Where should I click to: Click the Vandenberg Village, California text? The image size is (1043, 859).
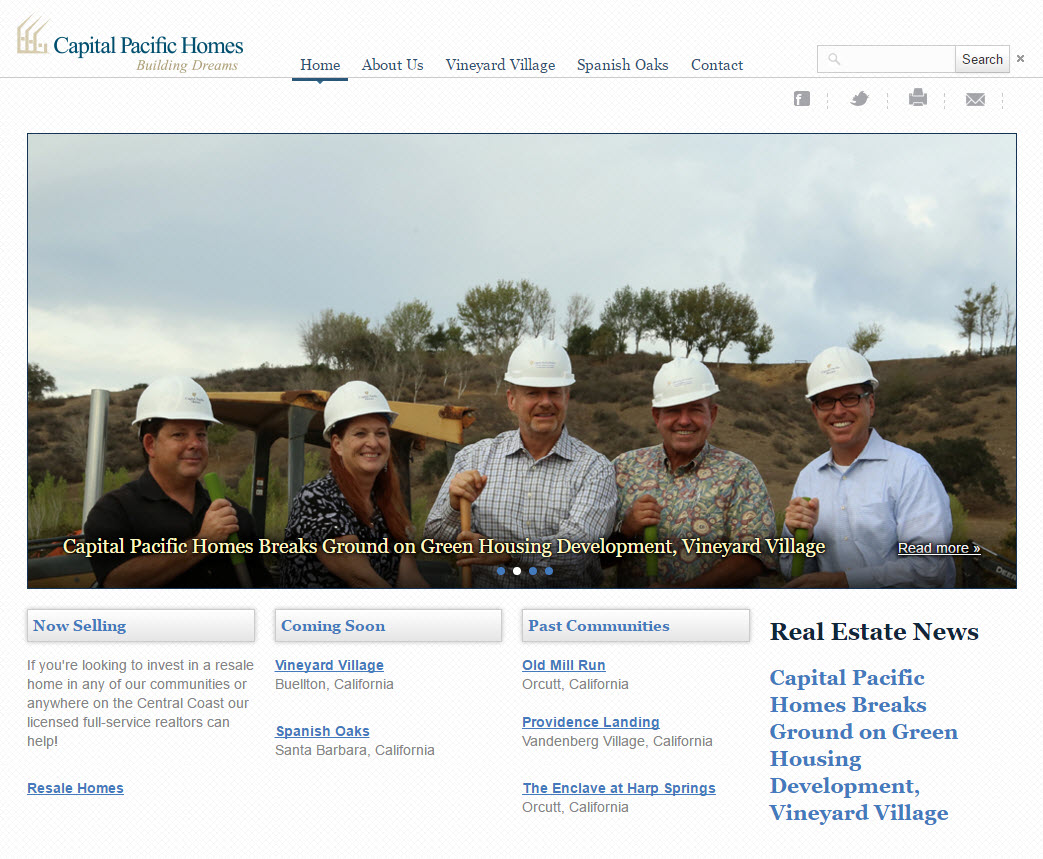click(x=617, y=741)
